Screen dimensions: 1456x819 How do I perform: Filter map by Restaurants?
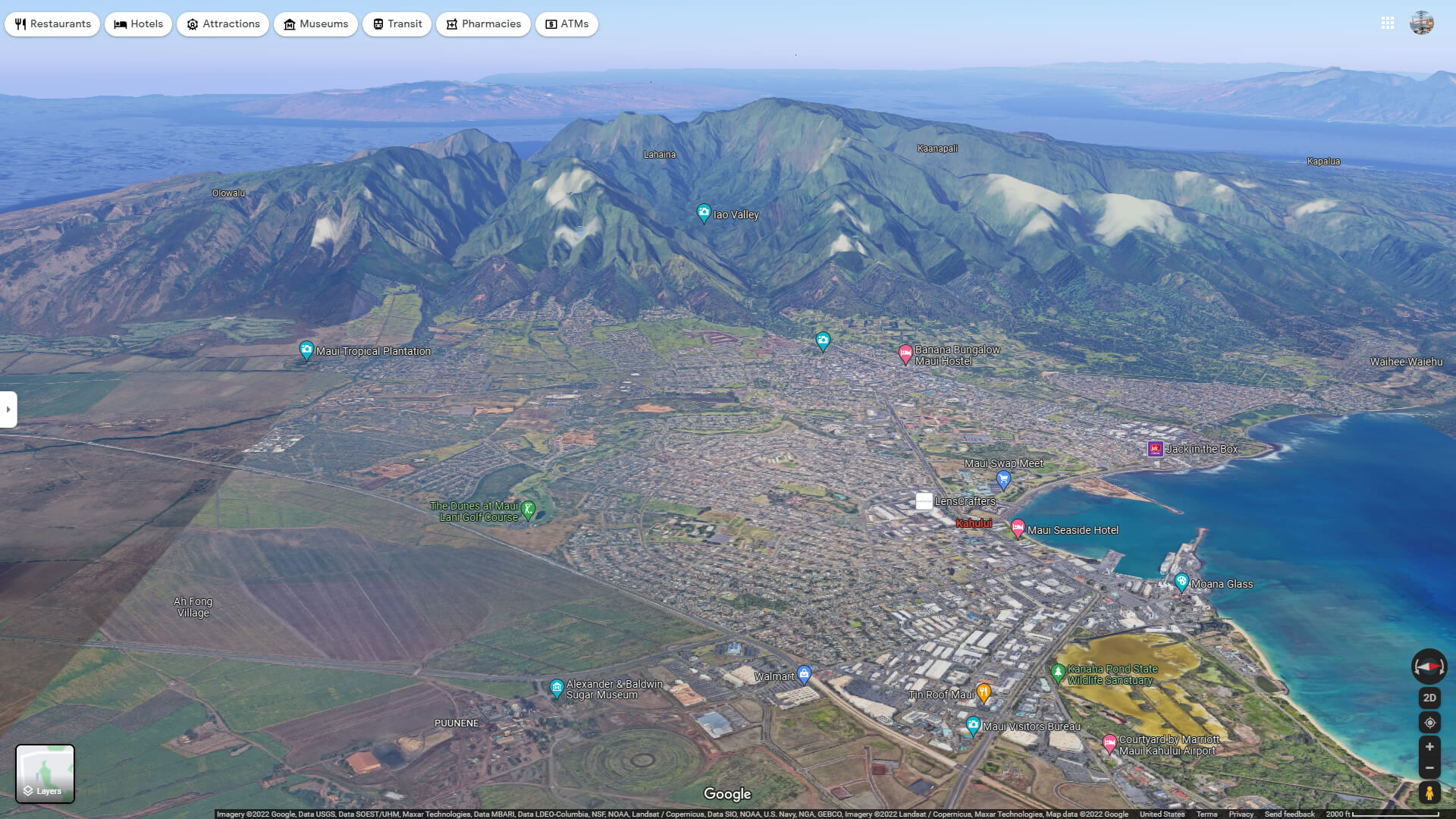point(52,24)
